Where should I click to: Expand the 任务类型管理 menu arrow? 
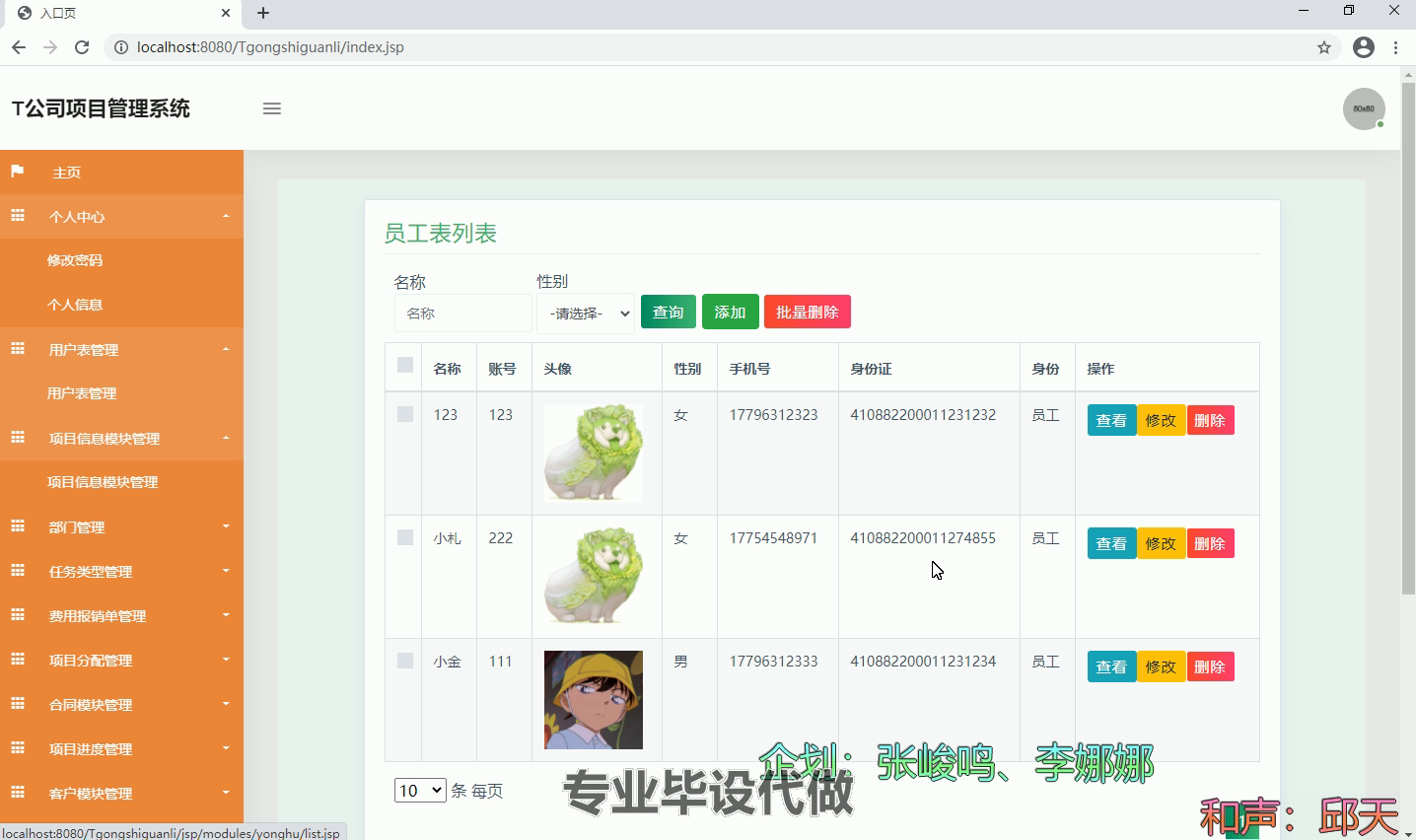[226, 571]
